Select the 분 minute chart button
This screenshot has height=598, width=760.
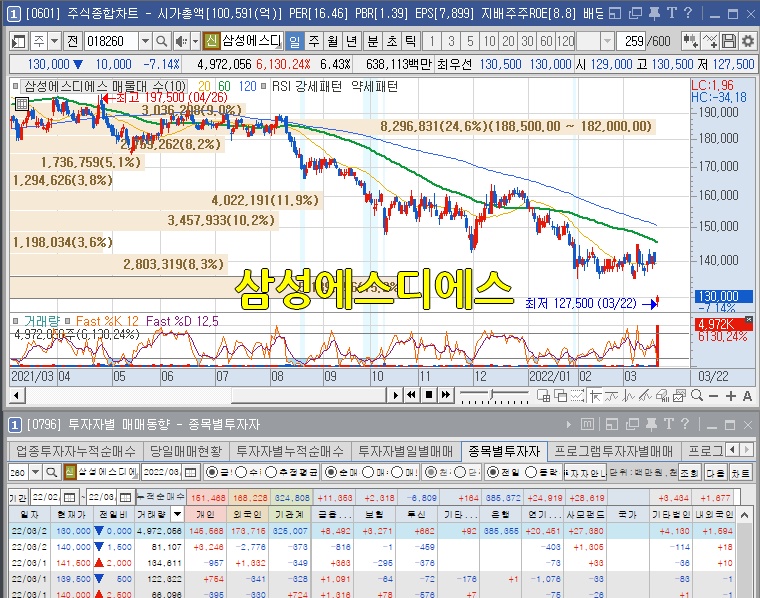click(x=372, y=42)
